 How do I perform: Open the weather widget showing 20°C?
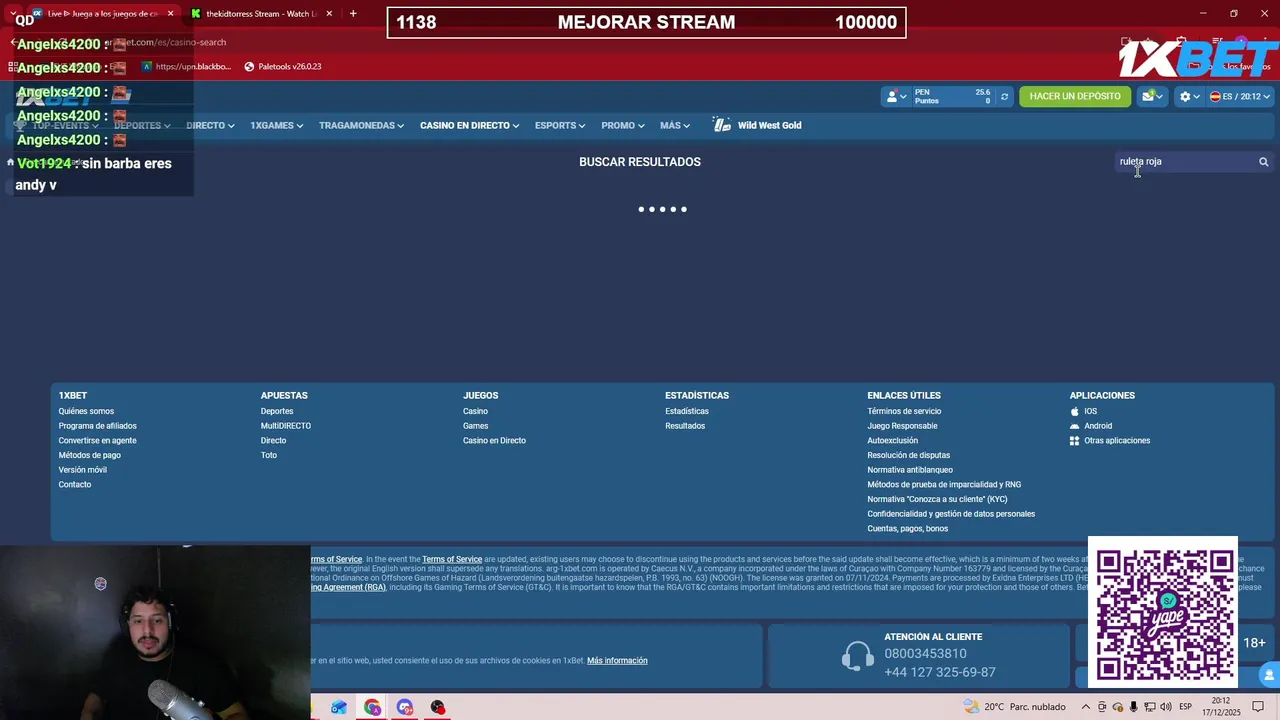[1013, 707]
